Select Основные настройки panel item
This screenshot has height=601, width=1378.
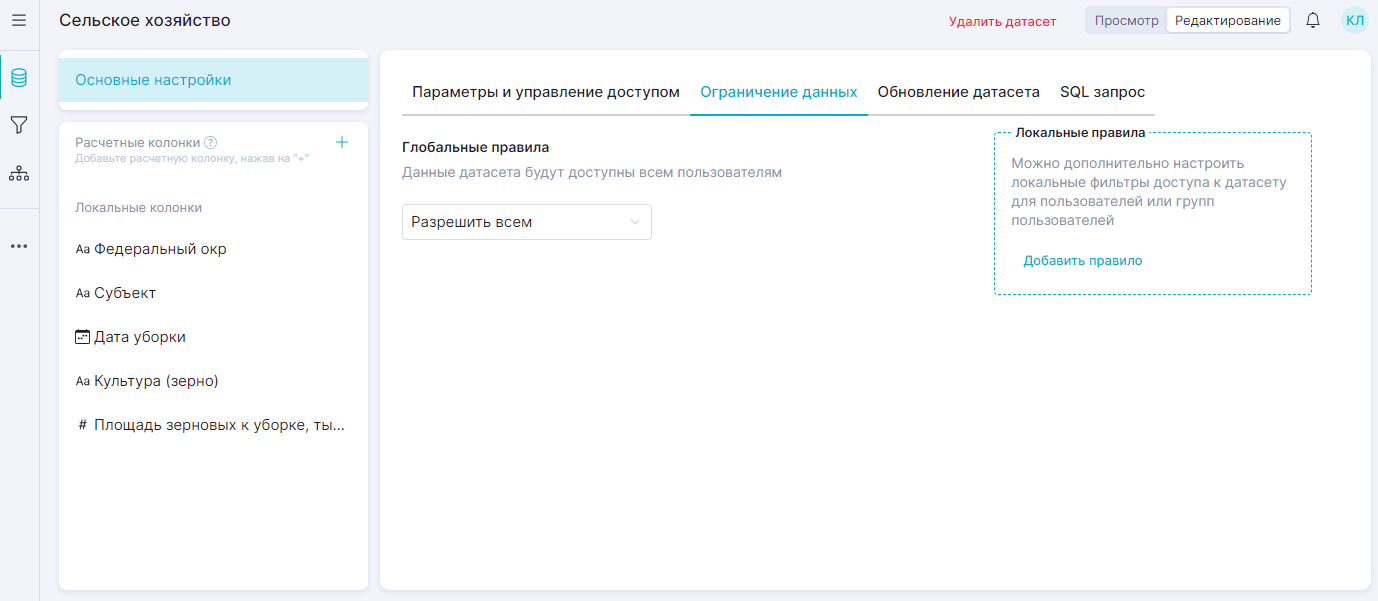213,80
